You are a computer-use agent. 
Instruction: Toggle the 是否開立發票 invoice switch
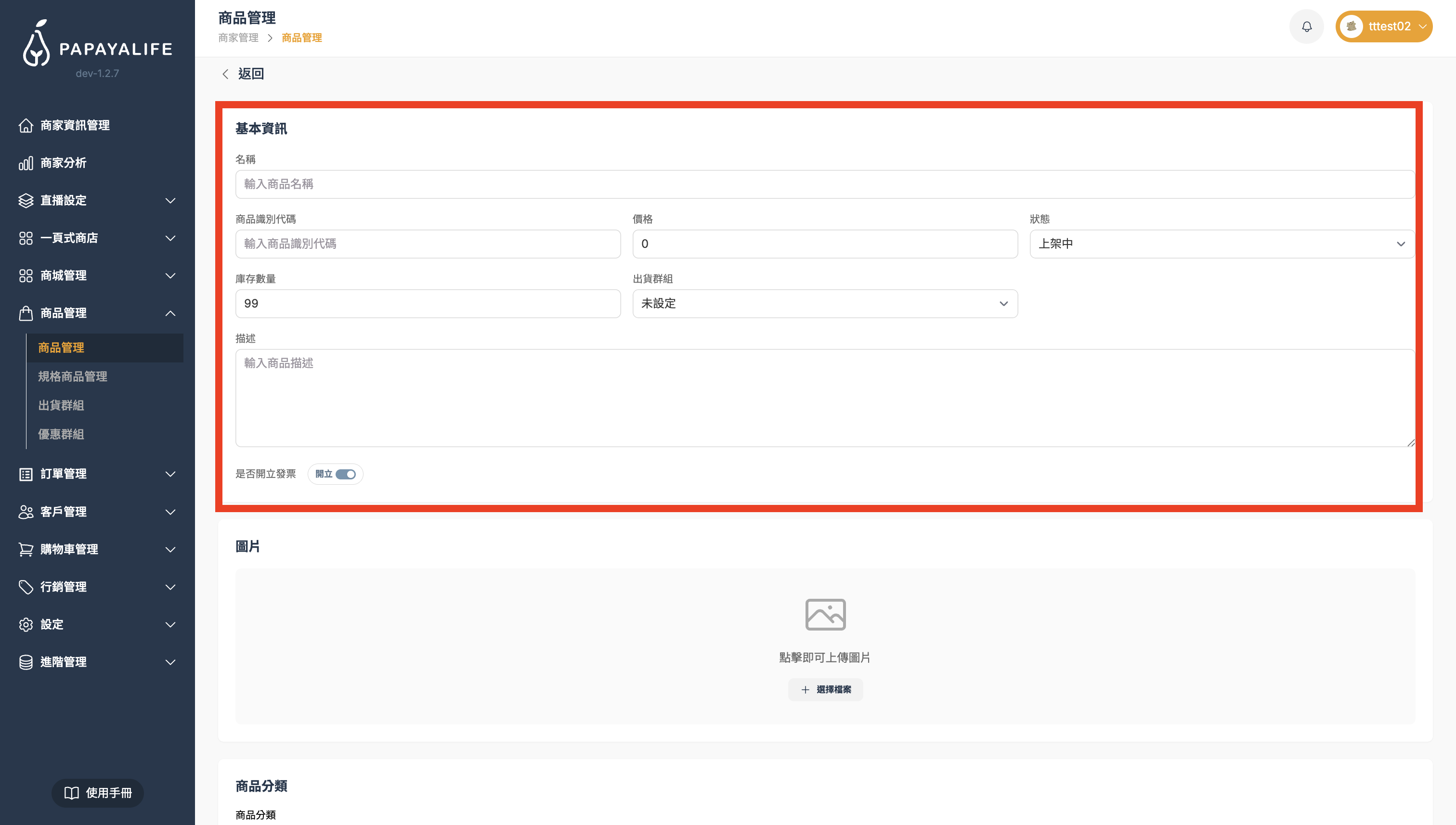tap(345, 474)
